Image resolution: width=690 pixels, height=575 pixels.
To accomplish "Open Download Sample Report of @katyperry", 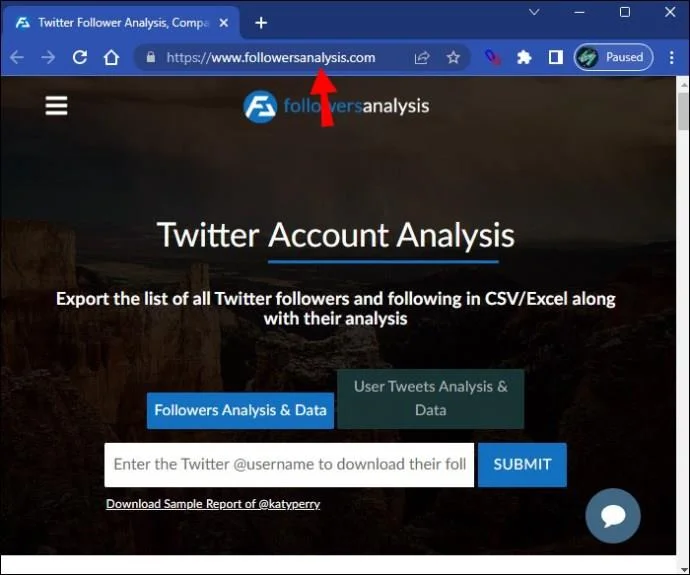I will pyautogui.click(x=213, y=504).
